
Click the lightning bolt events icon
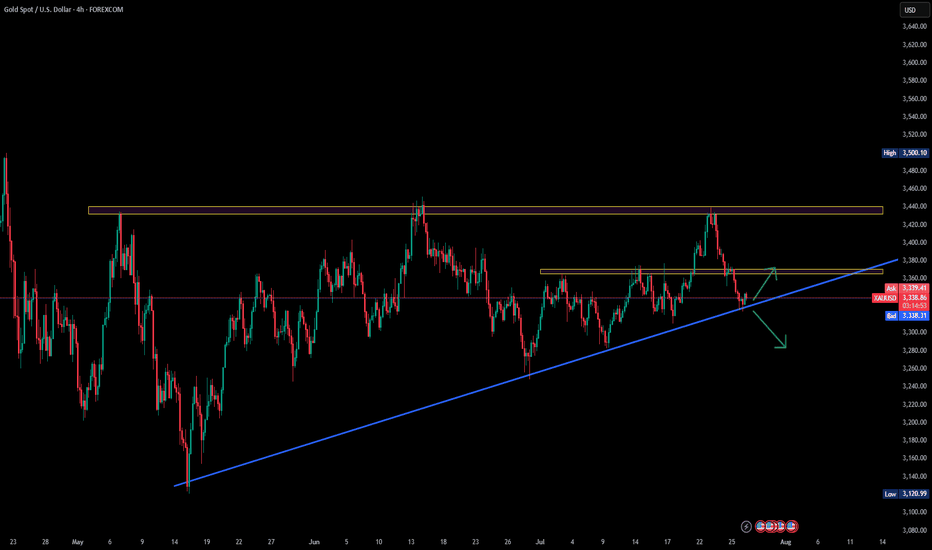point(746,526)
